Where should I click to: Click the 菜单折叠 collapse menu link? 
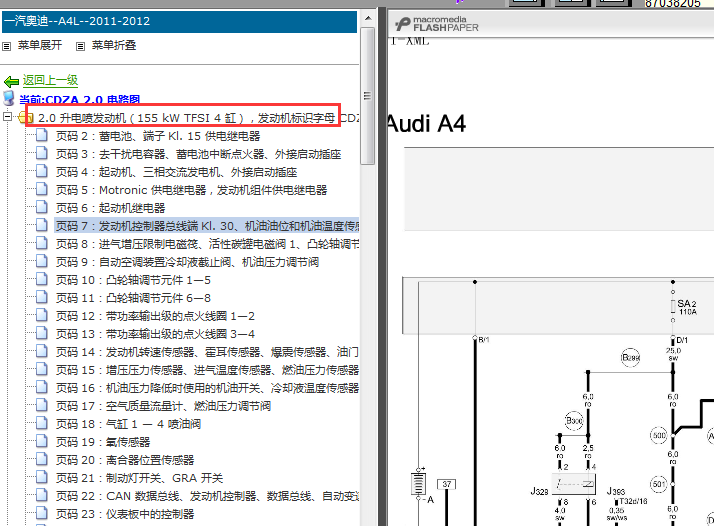(x=114, y=45)
